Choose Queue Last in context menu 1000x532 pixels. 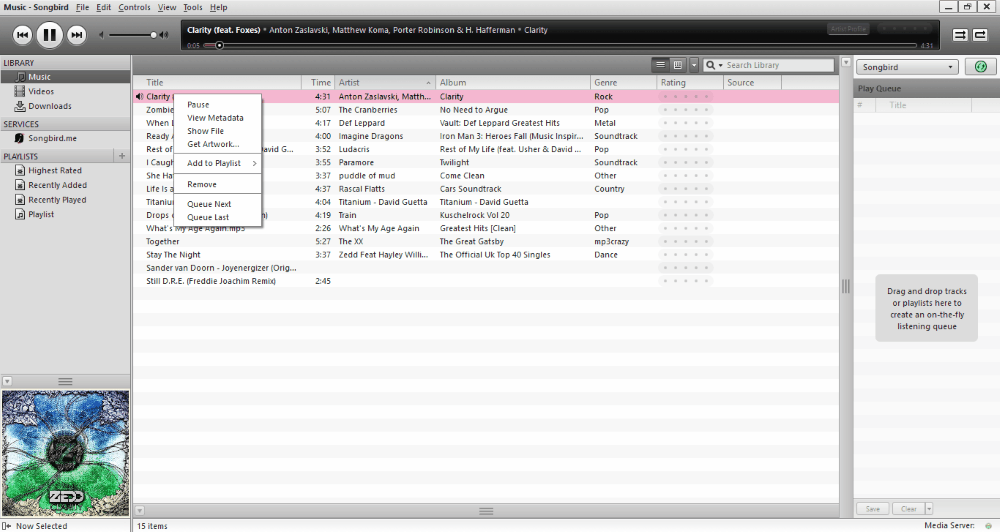[x=217, y=217]
